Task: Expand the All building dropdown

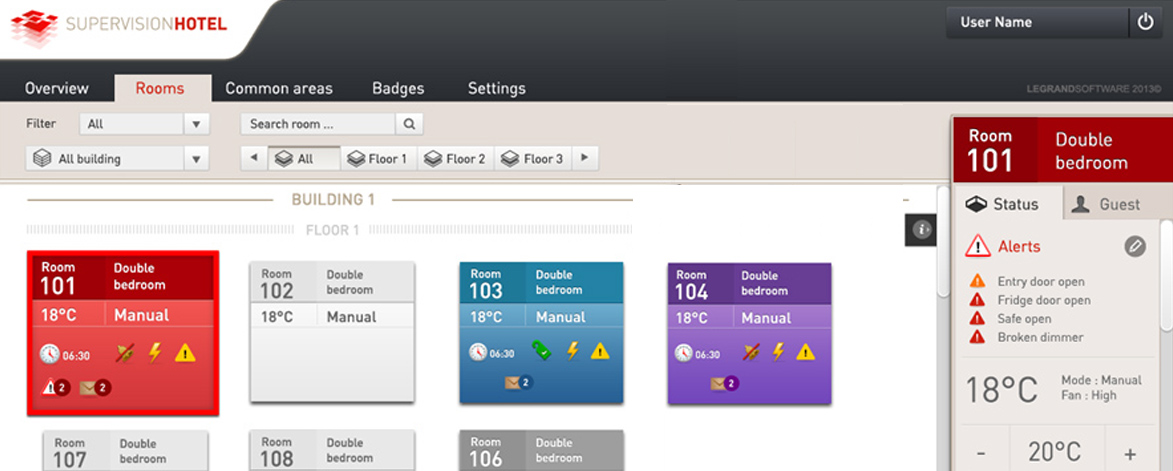Action: 117,158
